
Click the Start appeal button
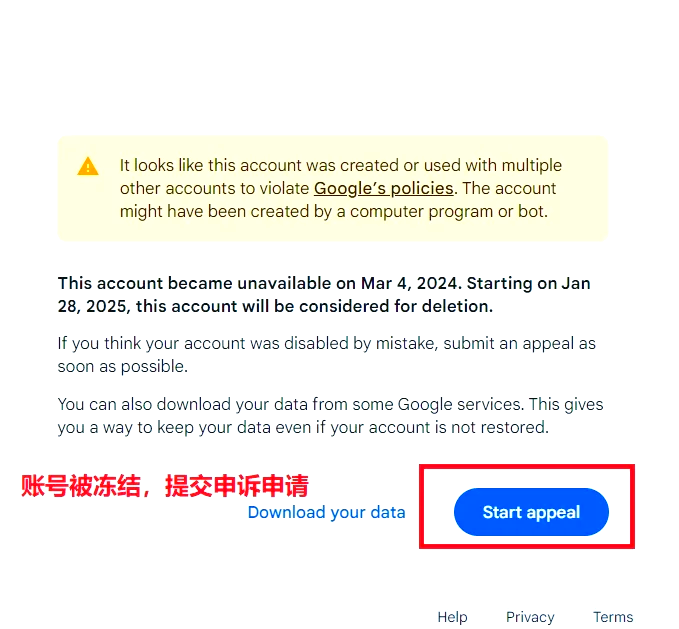pyautogui.click(x=531, y=512)
